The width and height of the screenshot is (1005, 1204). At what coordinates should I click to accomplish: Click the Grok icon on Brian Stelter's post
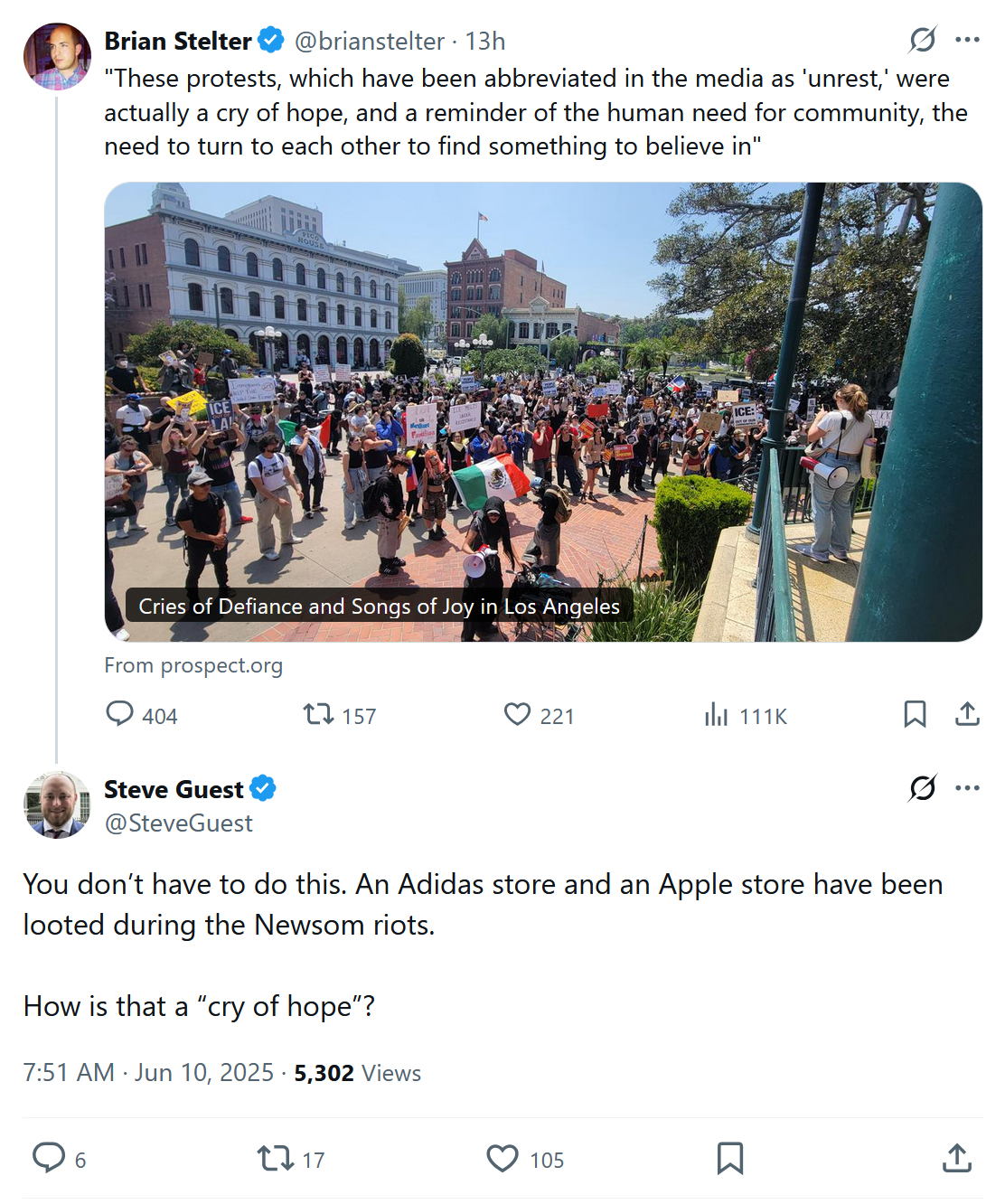pyautogui.click(x=922, y=40)
